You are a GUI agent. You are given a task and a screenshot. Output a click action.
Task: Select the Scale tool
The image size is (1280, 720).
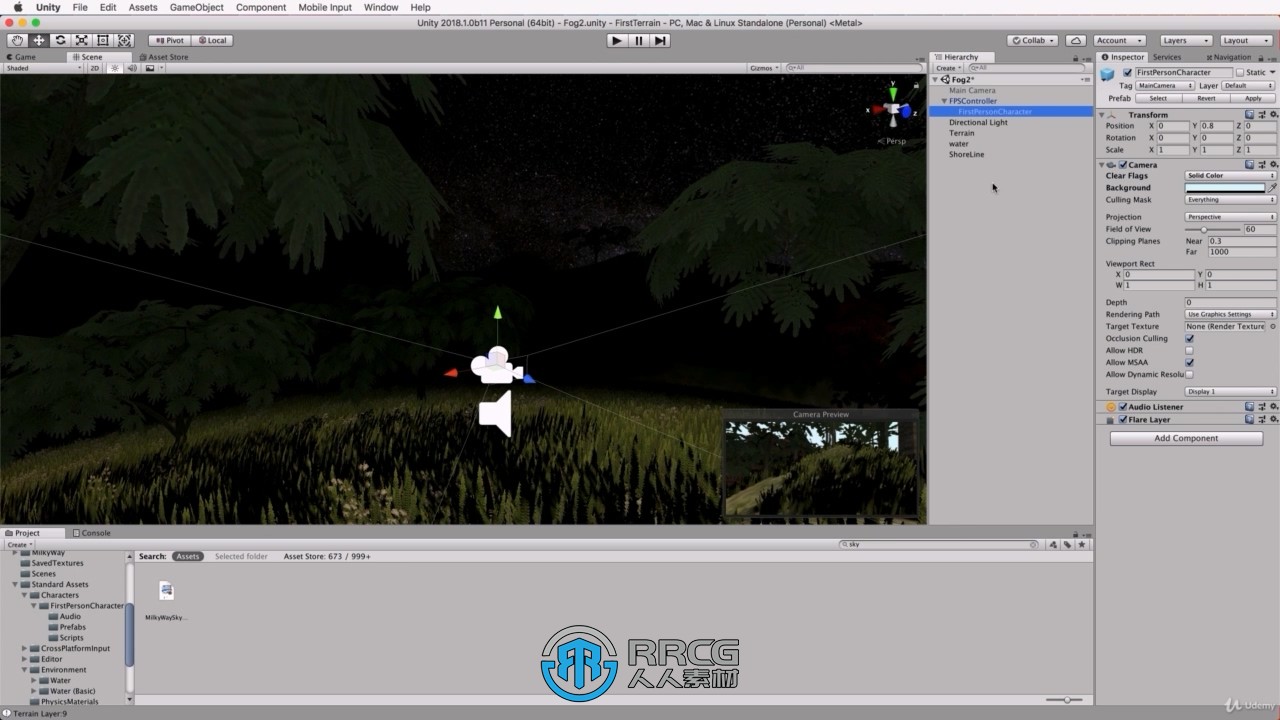click(x=82, y=40)
